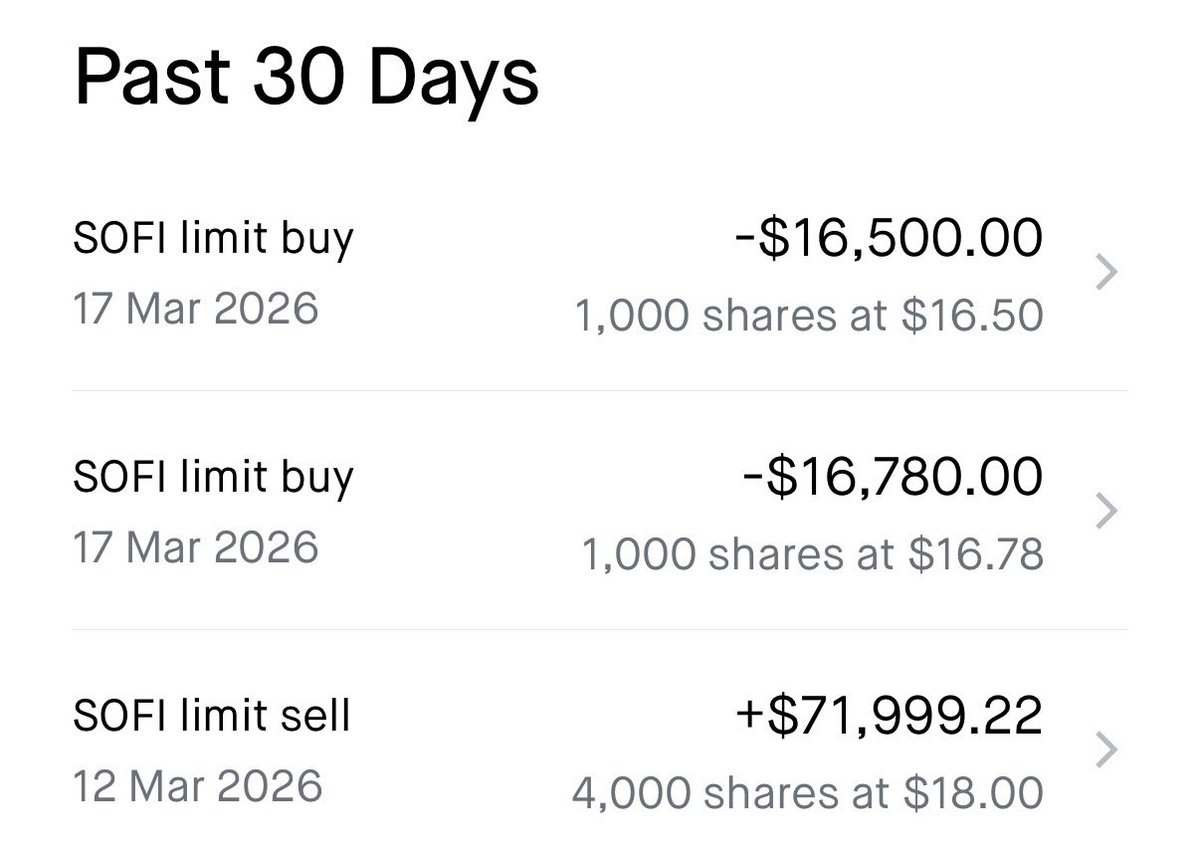1200x858 pixels.
Task: Open details chevron for the $71,999.22 sell
Action: coord(1107,749)
